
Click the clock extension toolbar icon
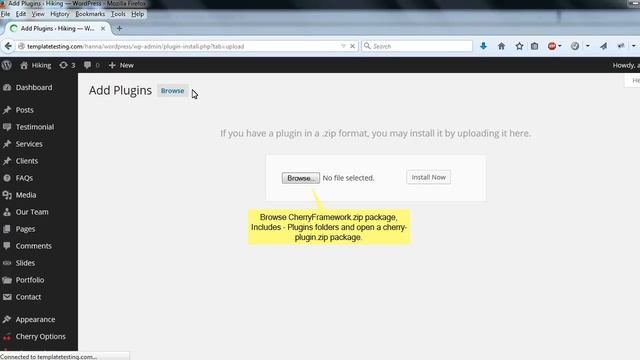pyautogui.click(x=575, y=46)
